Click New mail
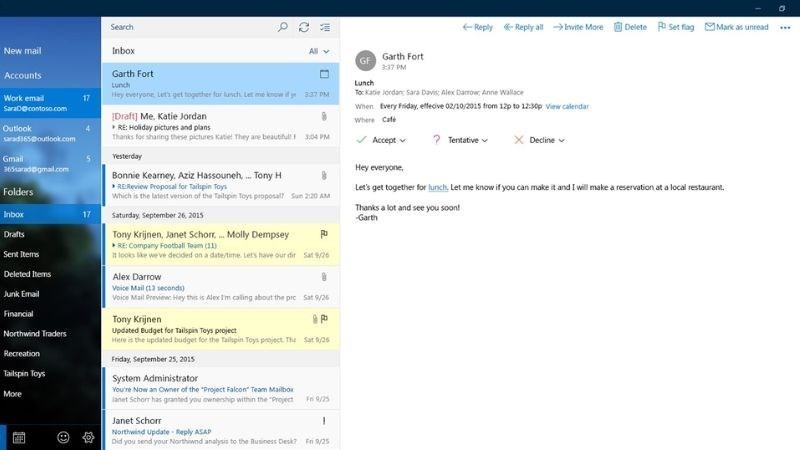The width and height of the screenshot is (800, 450). point(22,51)
